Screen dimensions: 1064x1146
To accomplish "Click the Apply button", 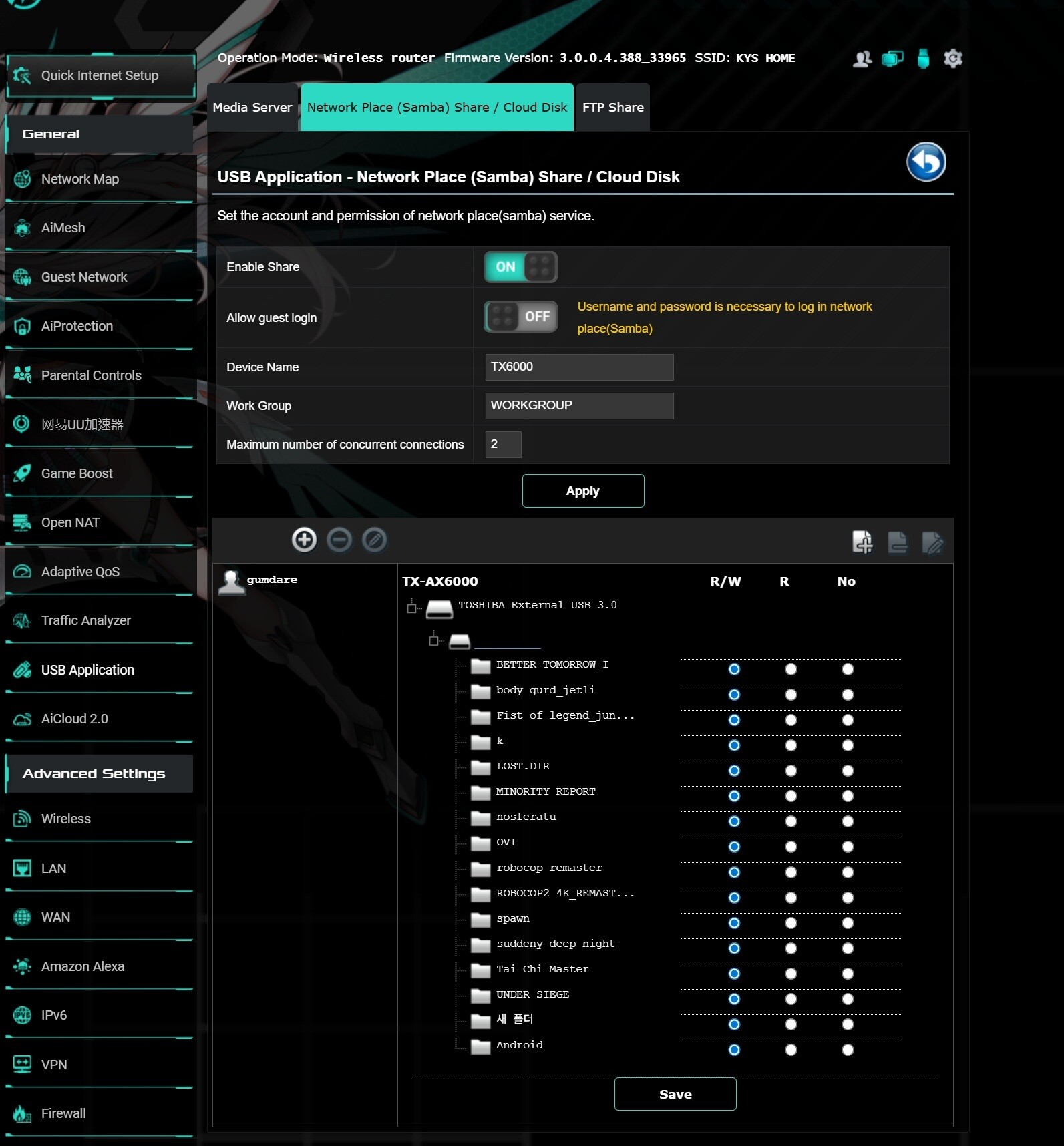I will (x=583, y=491).
